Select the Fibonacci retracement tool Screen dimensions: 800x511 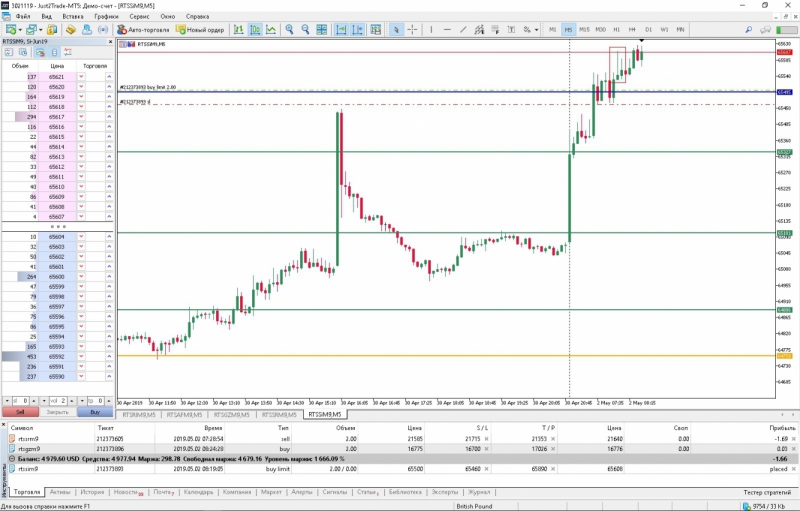click(x=495, y=30)
